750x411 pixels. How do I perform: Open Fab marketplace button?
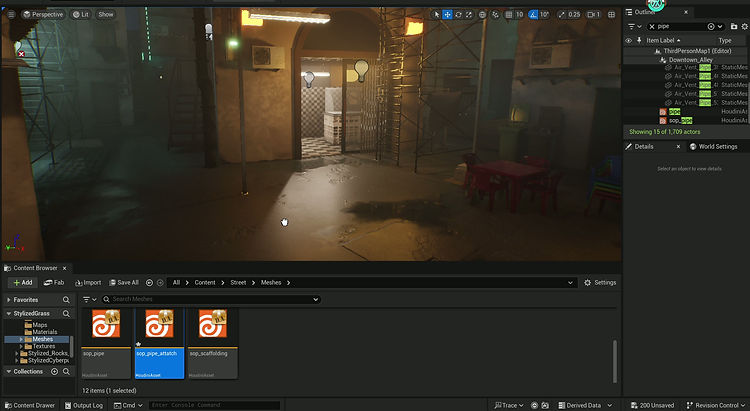point(54,283)
